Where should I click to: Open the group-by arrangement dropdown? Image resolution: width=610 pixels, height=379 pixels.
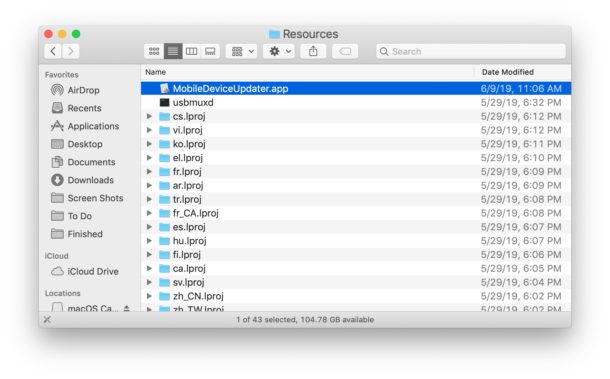241,51
